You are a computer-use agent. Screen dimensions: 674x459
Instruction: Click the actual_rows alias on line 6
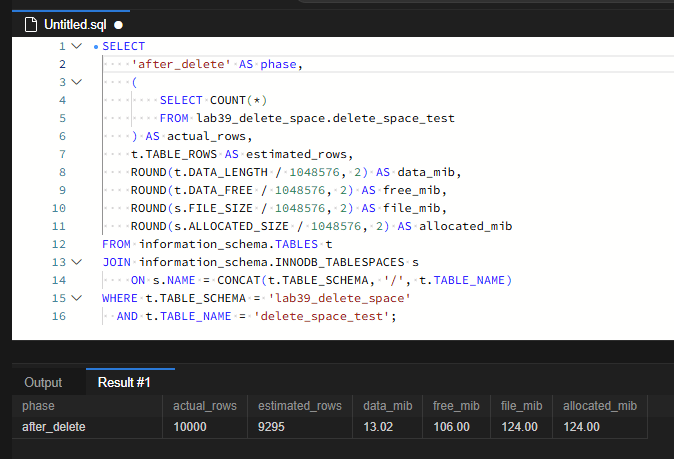206,136
